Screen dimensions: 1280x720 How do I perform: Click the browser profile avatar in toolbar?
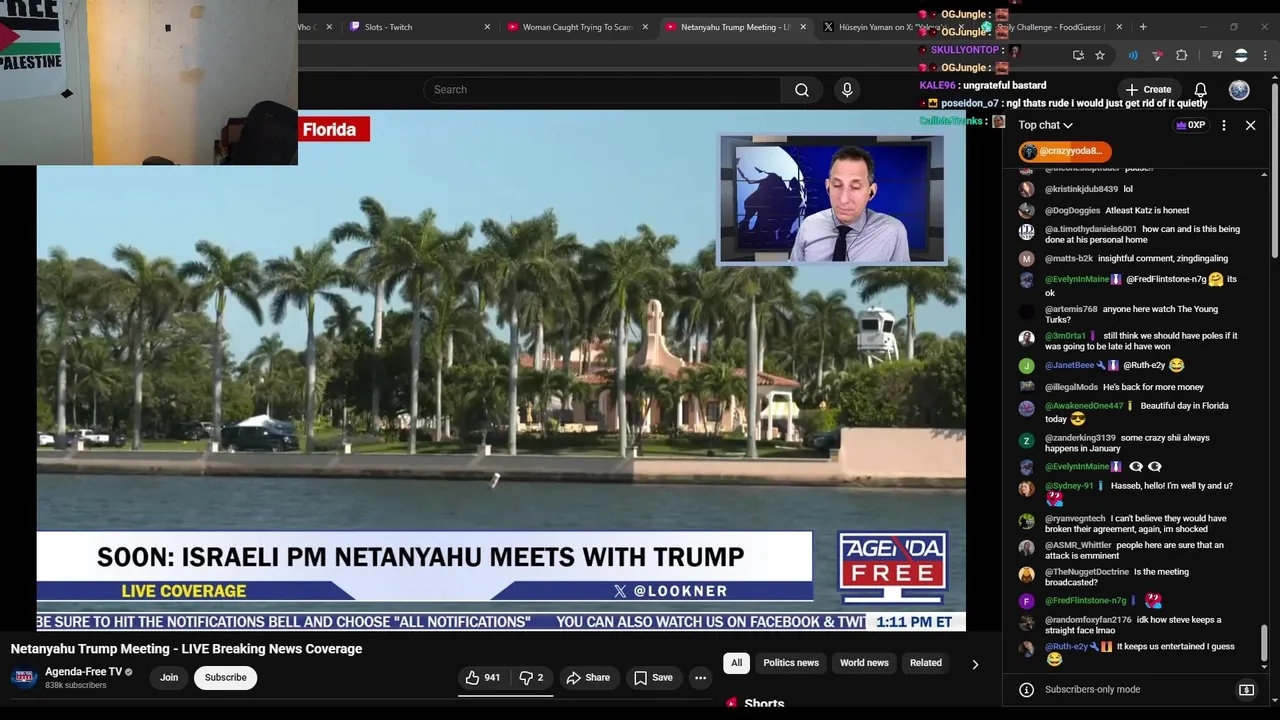click(x=1241, y=55)
